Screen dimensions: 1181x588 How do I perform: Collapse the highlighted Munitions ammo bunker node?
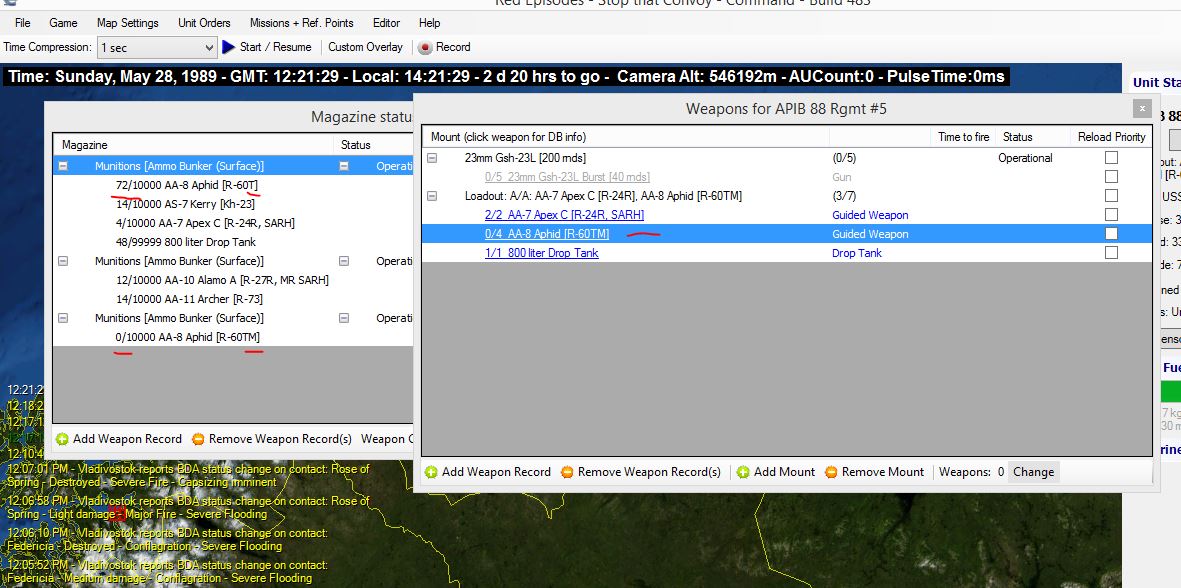point(63,166)
